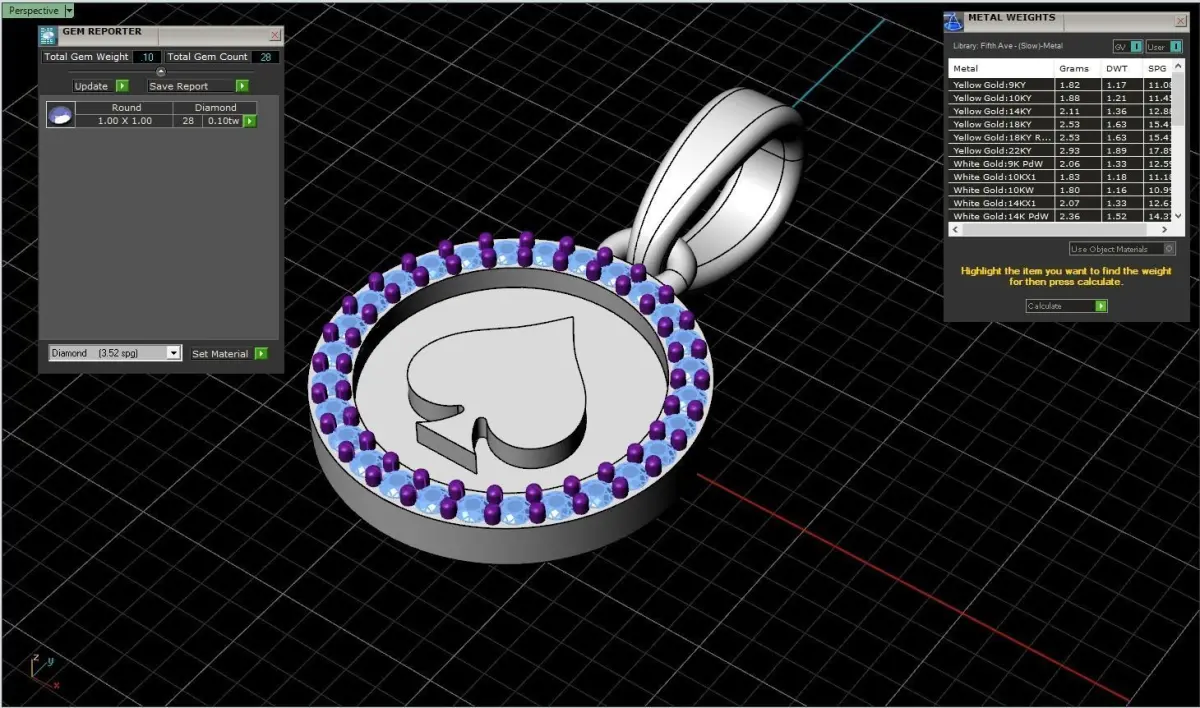Select the White Gold:10KW row
Image resolution: width=1200 pixels, height=708 pixels.
(x=1060, y=190)
